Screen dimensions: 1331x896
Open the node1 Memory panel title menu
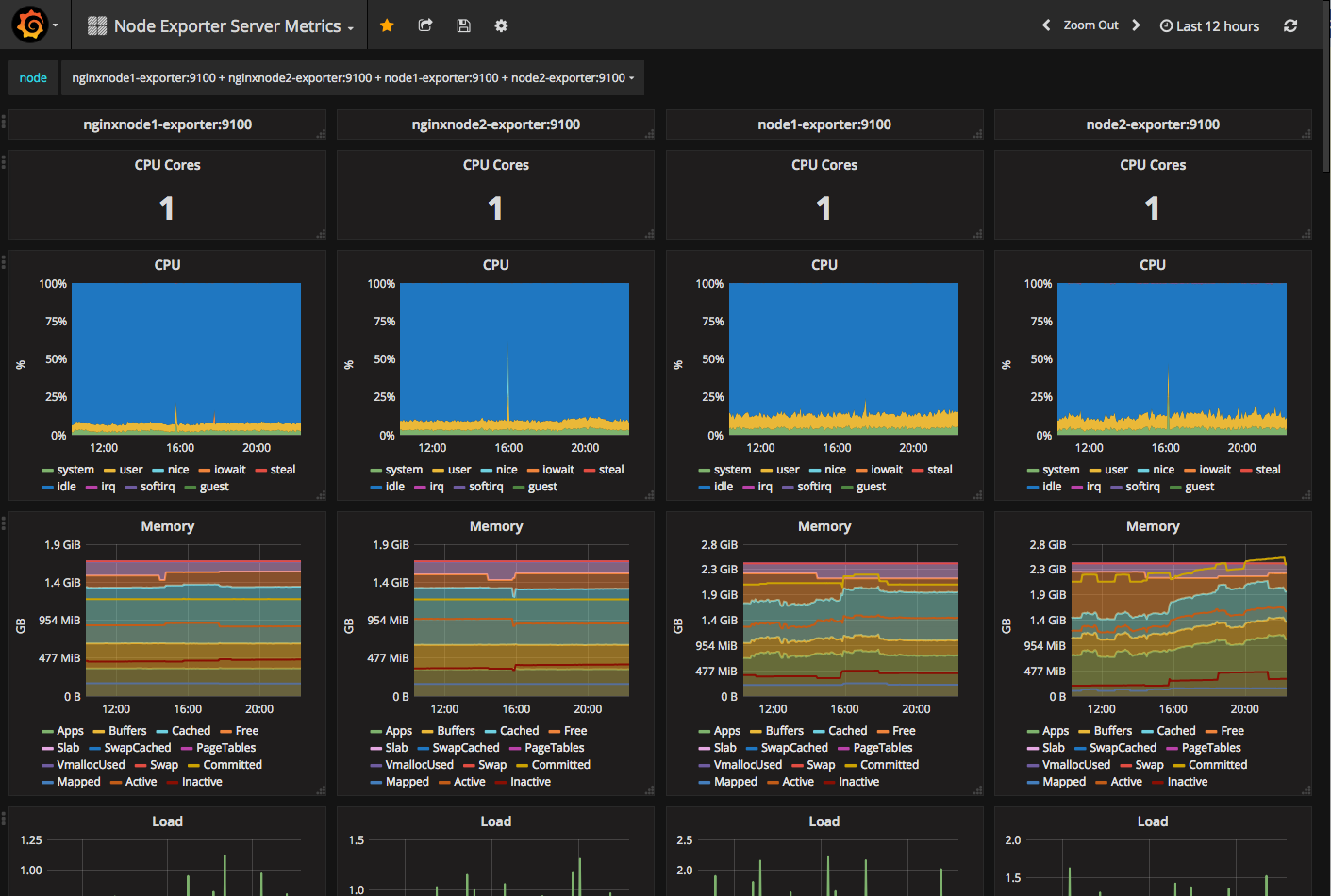(x=824, y=526)
